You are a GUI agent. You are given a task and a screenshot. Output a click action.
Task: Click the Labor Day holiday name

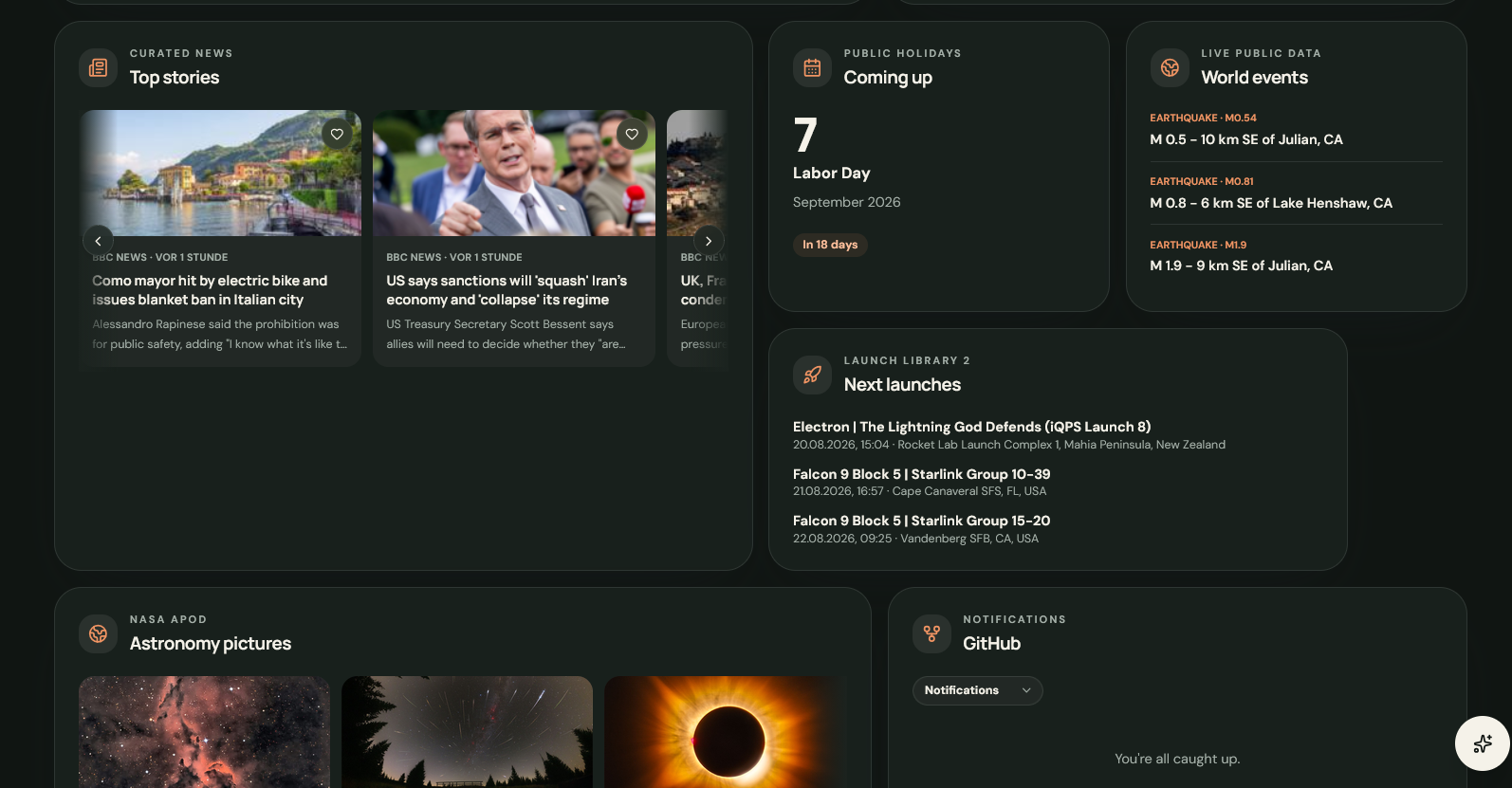[x=832, y=173]
